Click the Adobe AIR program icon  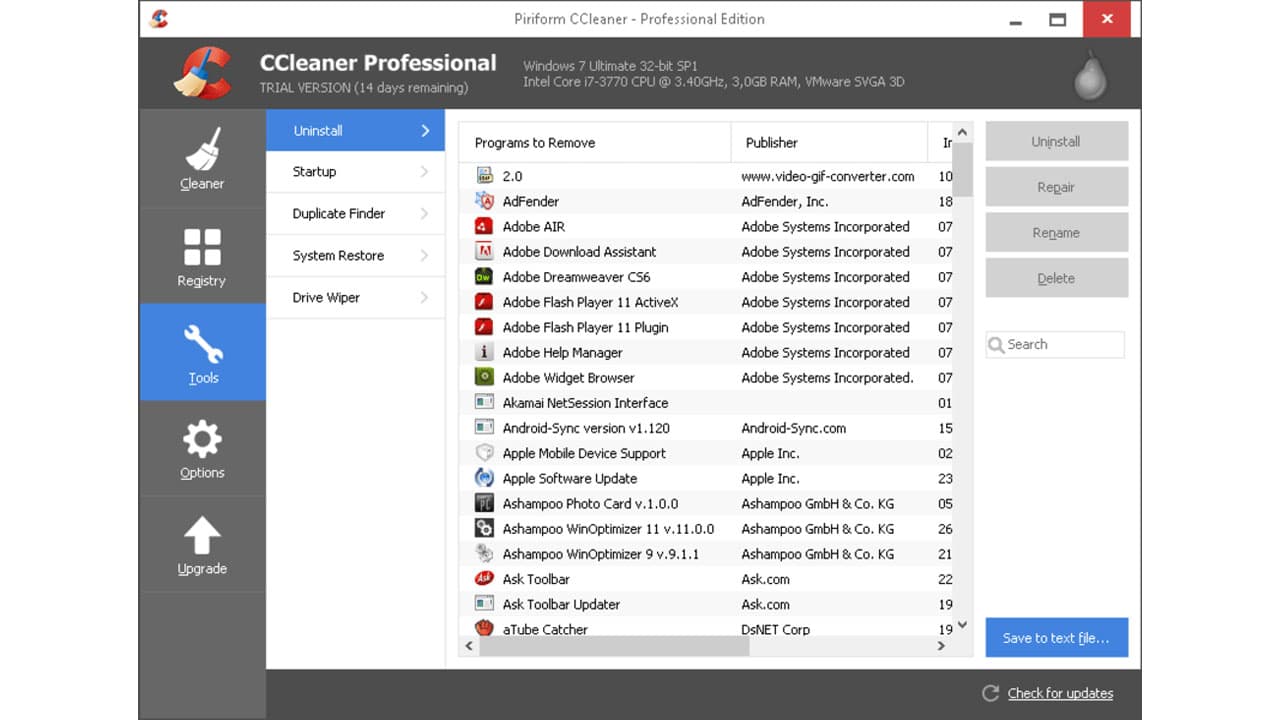click(484, 226)
